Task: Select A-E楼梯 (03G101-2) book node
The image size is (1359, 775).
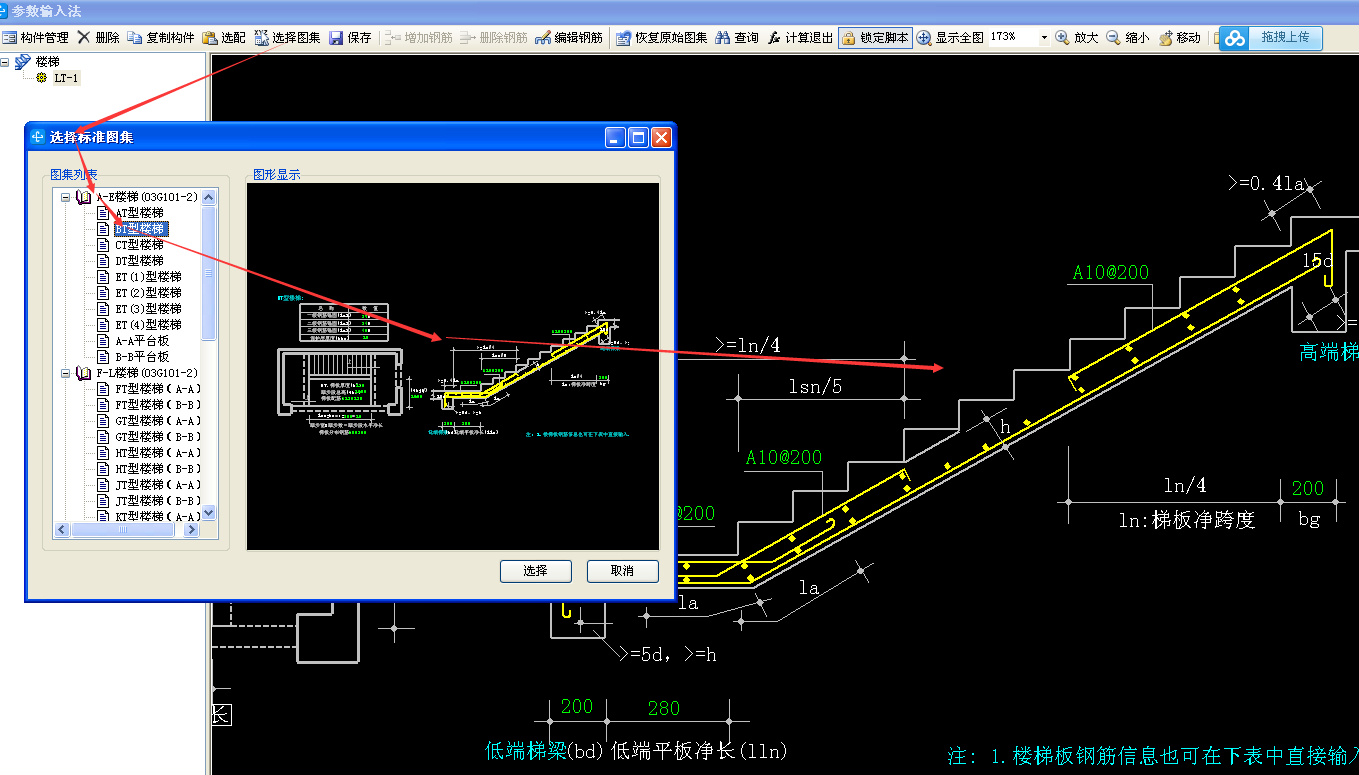Action: (x=146, y=197)
